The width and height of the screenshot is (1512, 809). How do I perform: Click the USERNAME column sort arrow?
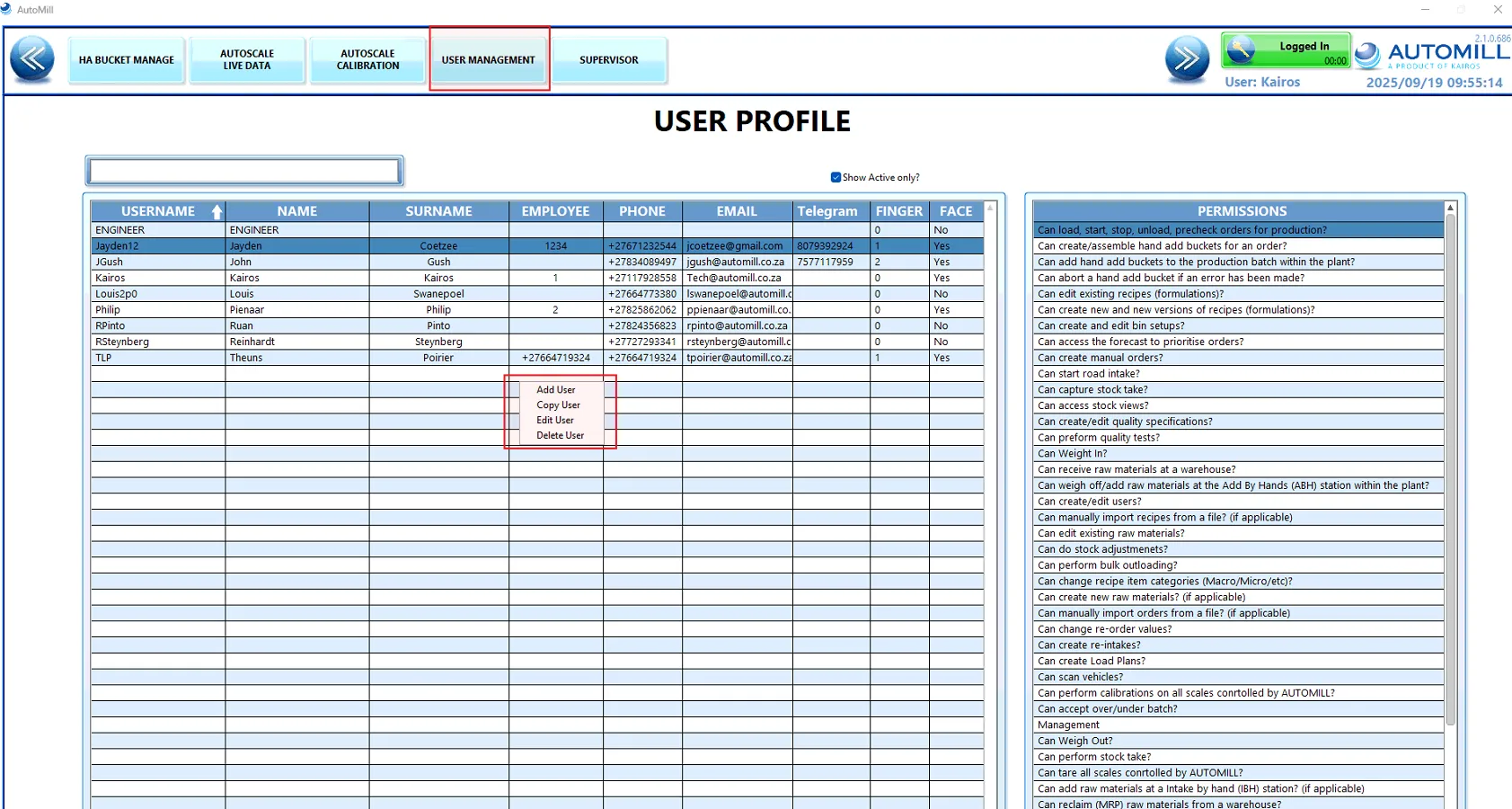coord(217,211)
